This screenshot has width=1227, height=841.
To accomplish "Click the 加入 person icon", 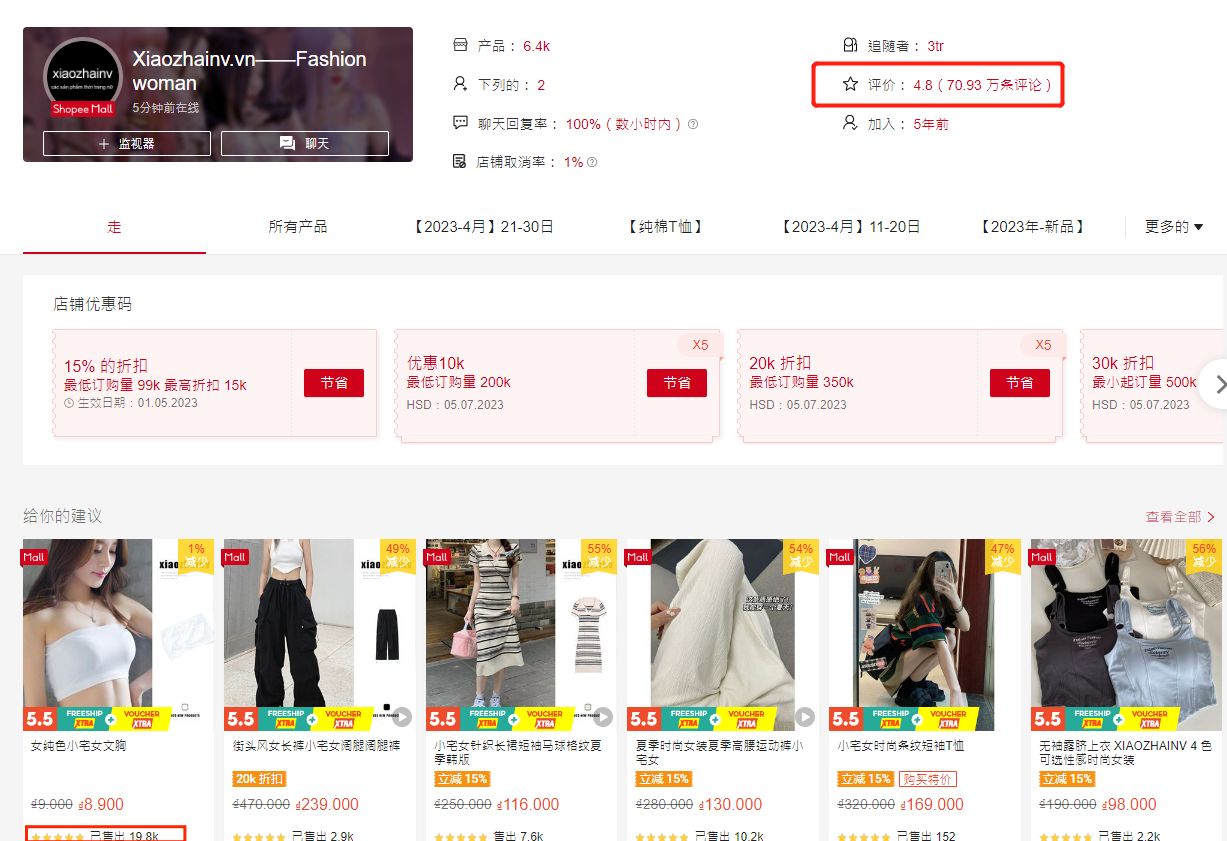I will click(849, 124).
